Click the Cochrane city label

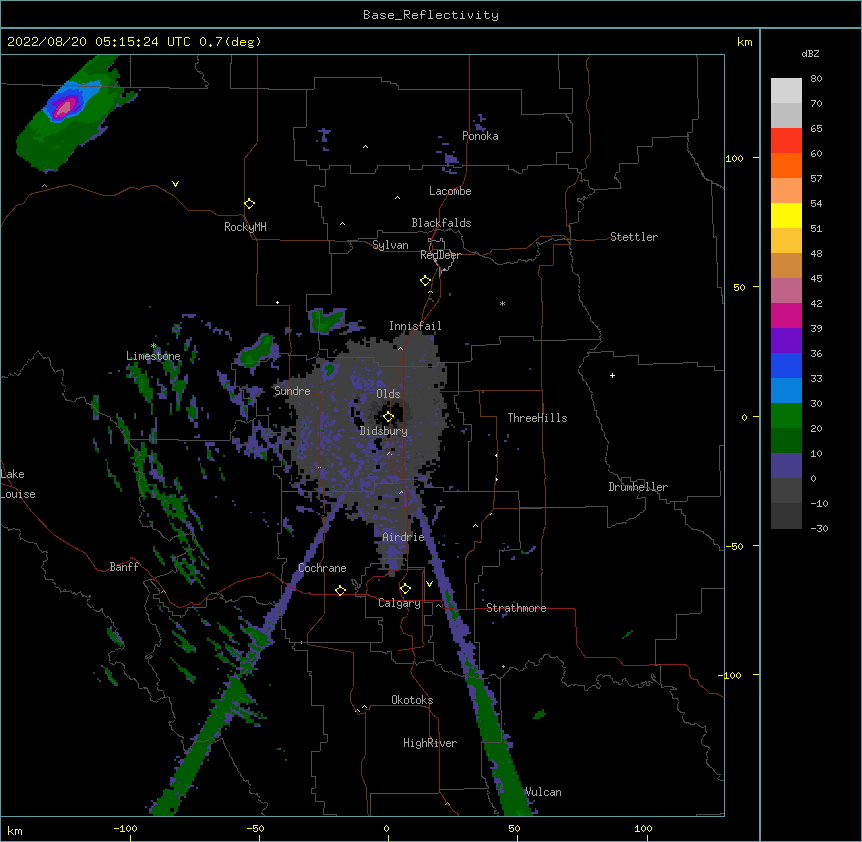coord(322,568)
